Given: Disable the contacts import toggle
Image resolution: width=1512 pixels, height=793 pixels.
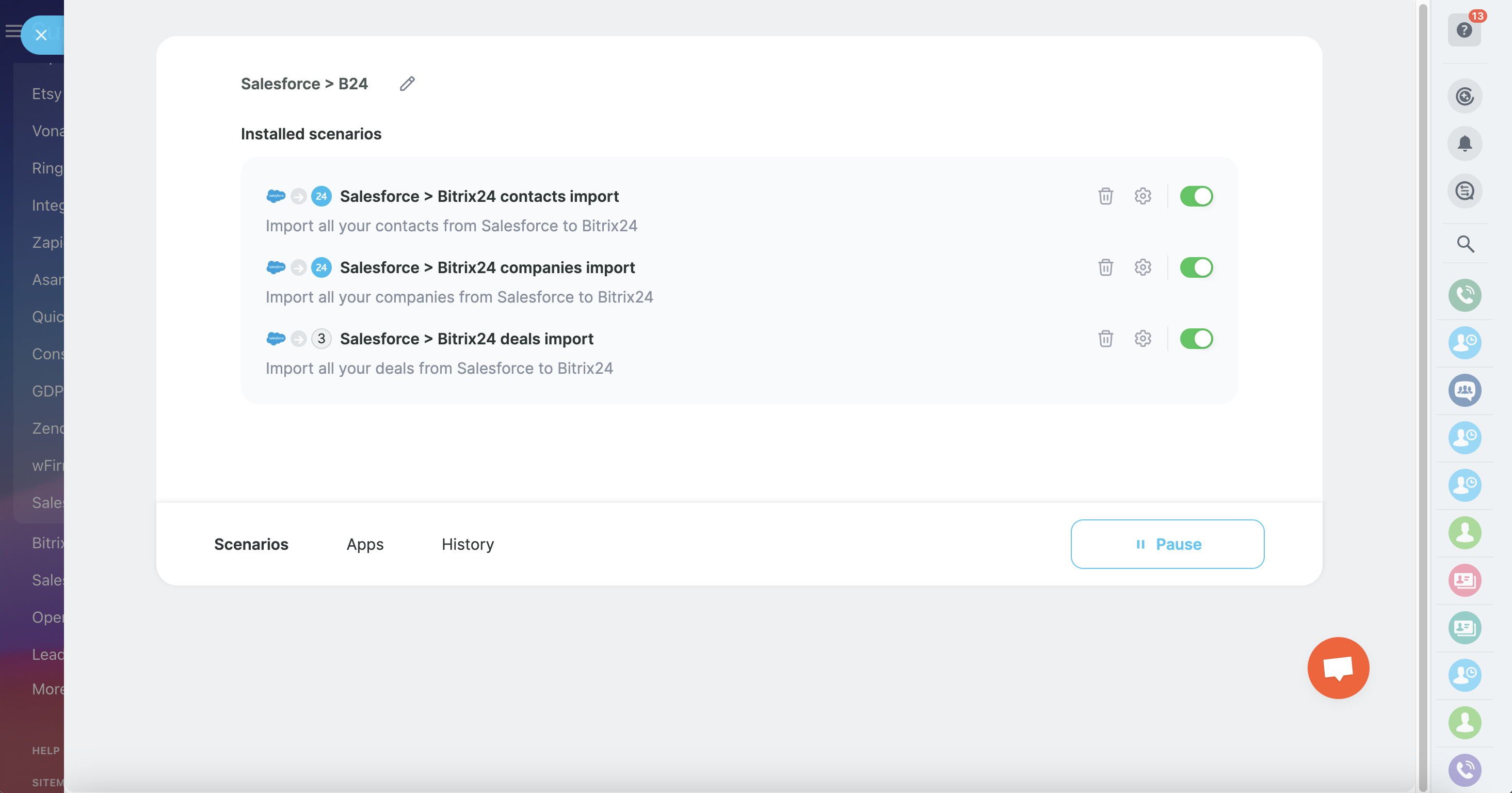Looking at the screenshot, I should click(x=1196, y=196).
